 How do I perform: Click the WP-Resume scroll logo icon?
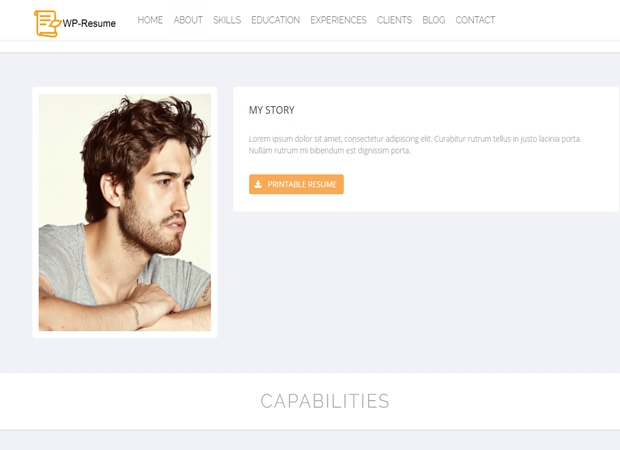tap(47, 24)
